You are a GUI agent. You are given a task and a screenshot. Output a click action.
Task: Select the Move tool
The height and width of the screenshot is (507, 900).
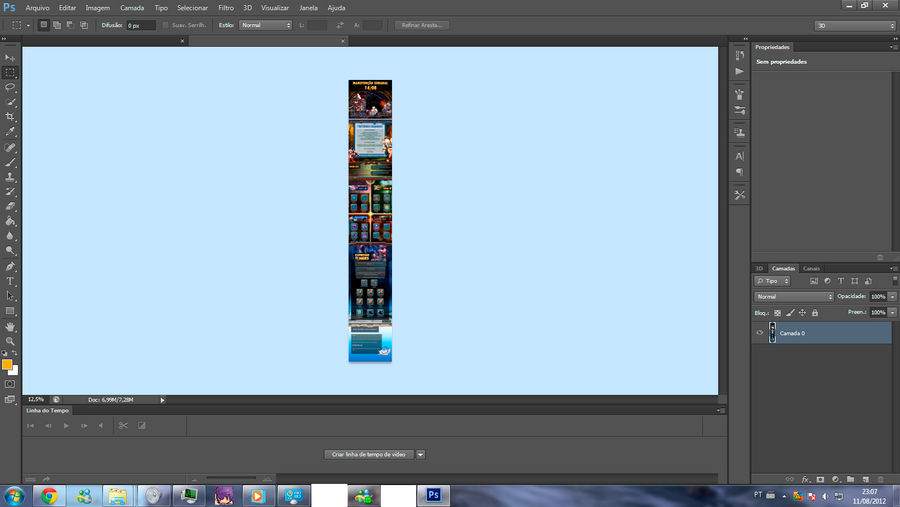(10, 58)
